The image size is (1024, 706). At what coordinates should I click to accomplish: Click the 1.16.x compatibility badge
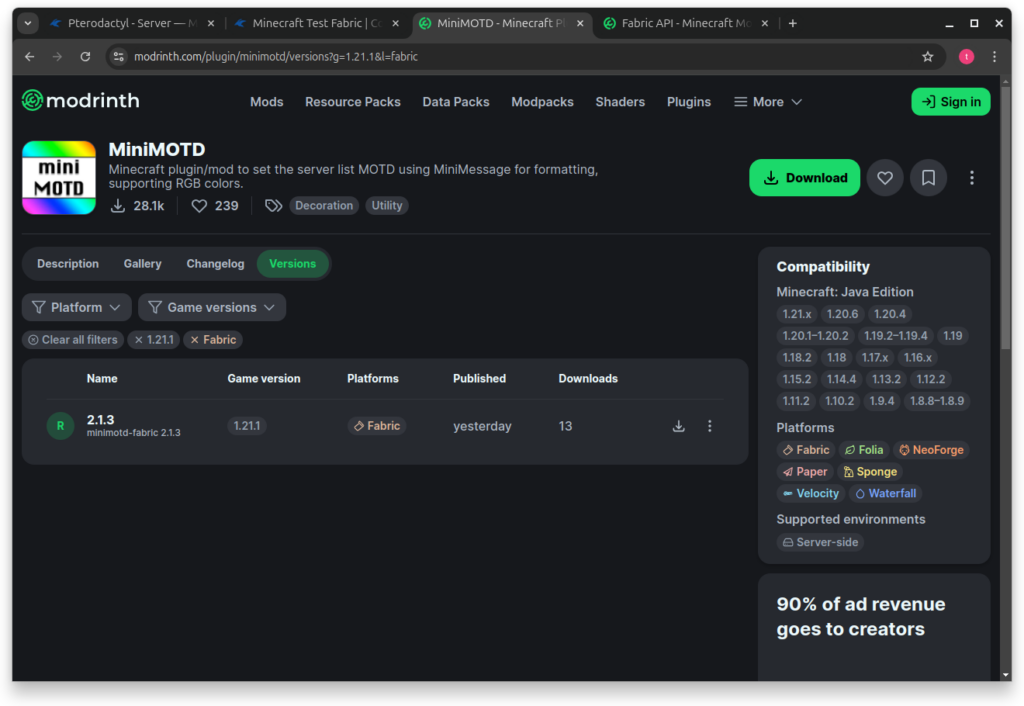tap(918, 357)
